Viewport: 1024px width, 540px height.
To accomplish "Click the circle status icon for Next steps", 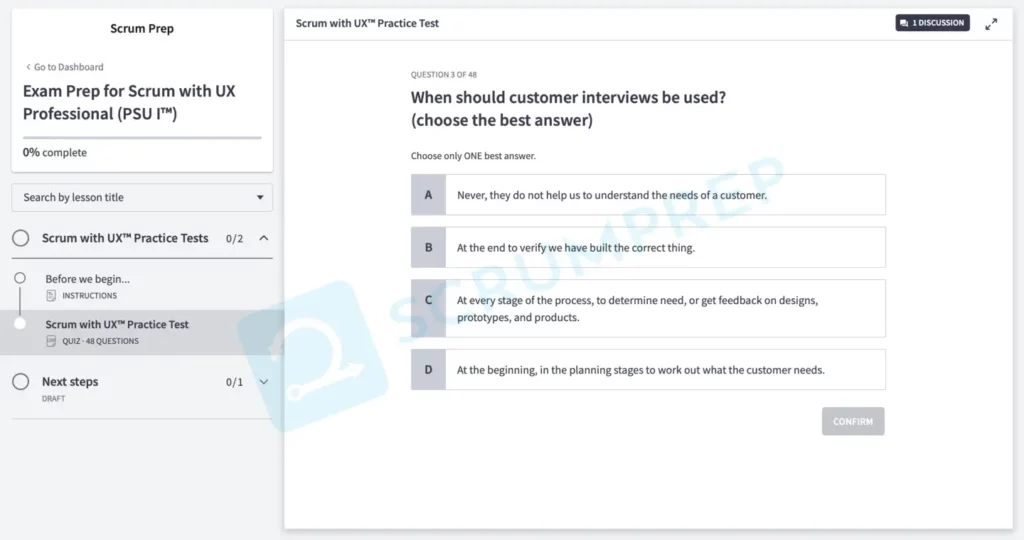I will [x=20, y=382].
